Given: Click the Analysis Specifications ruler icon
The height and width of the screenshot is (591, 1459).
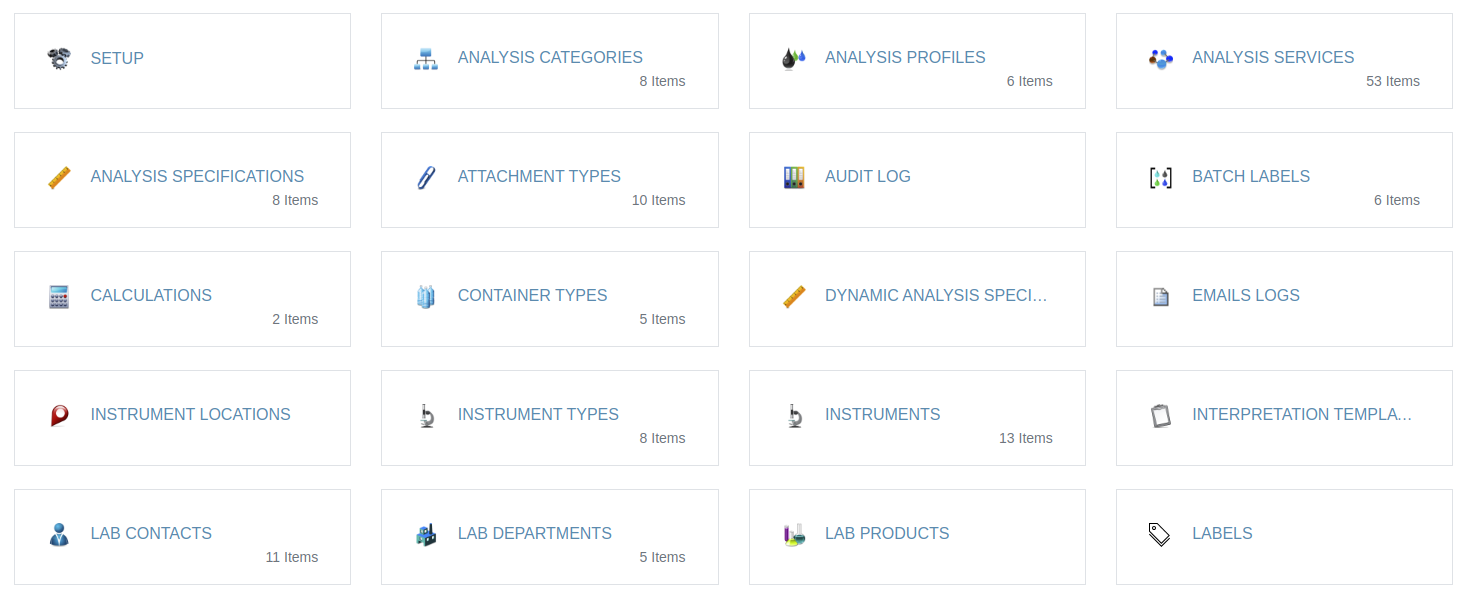Looking at the screenshot, I should click(x=59, y=177).
